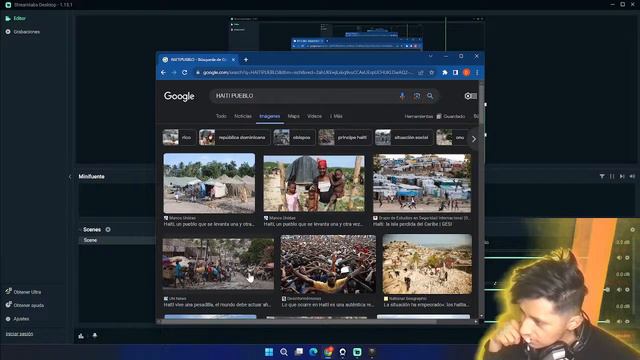Open Windows taskbar search
640x360 pixels.
[x=284, y=352]
